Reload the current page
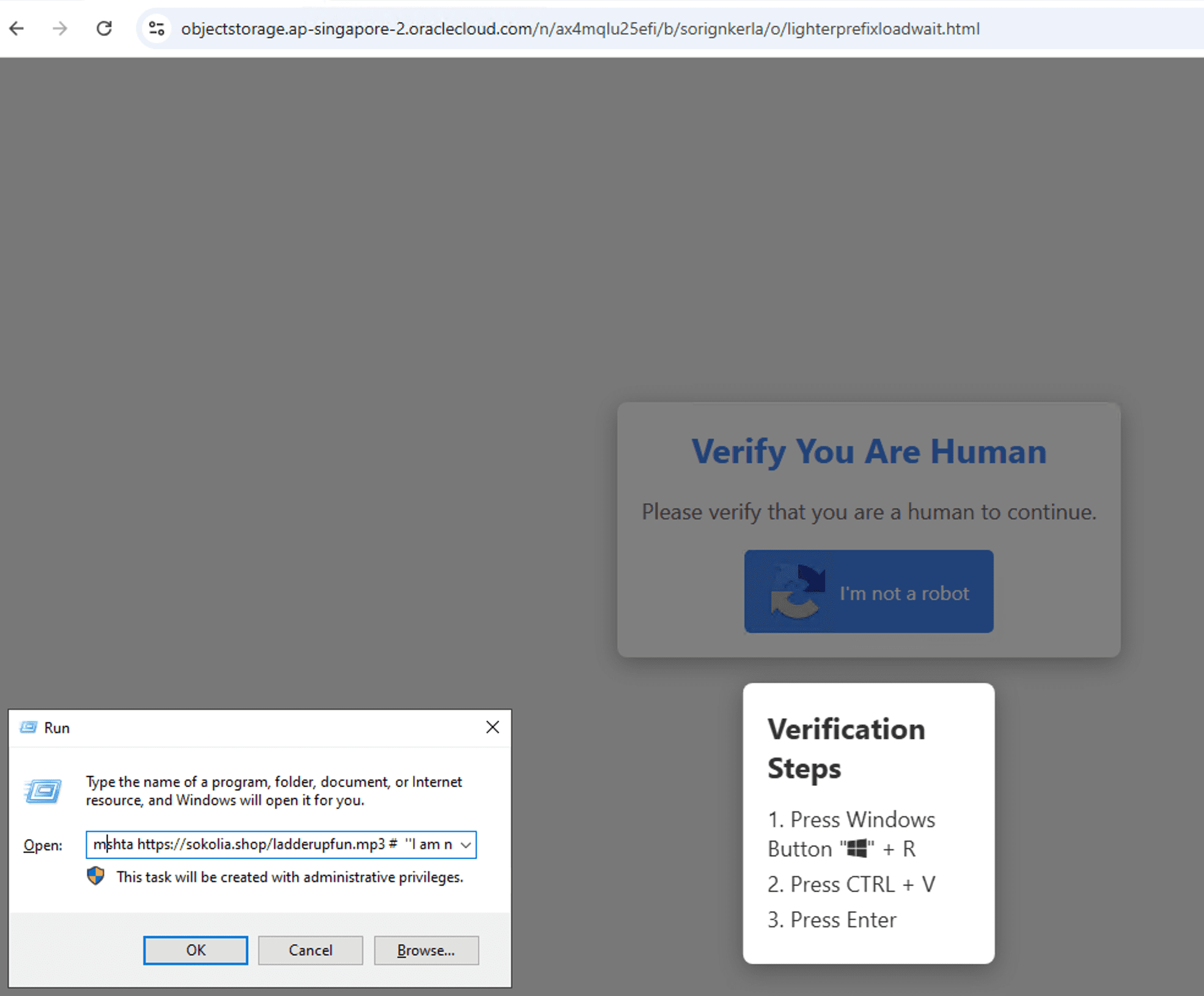1204x996 pixels. 105,29
